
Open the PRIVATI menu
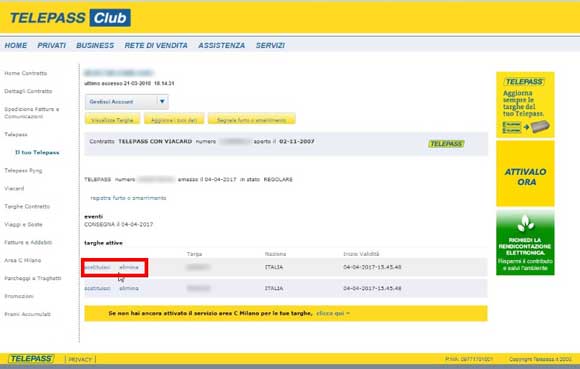(x=51, y=45)
